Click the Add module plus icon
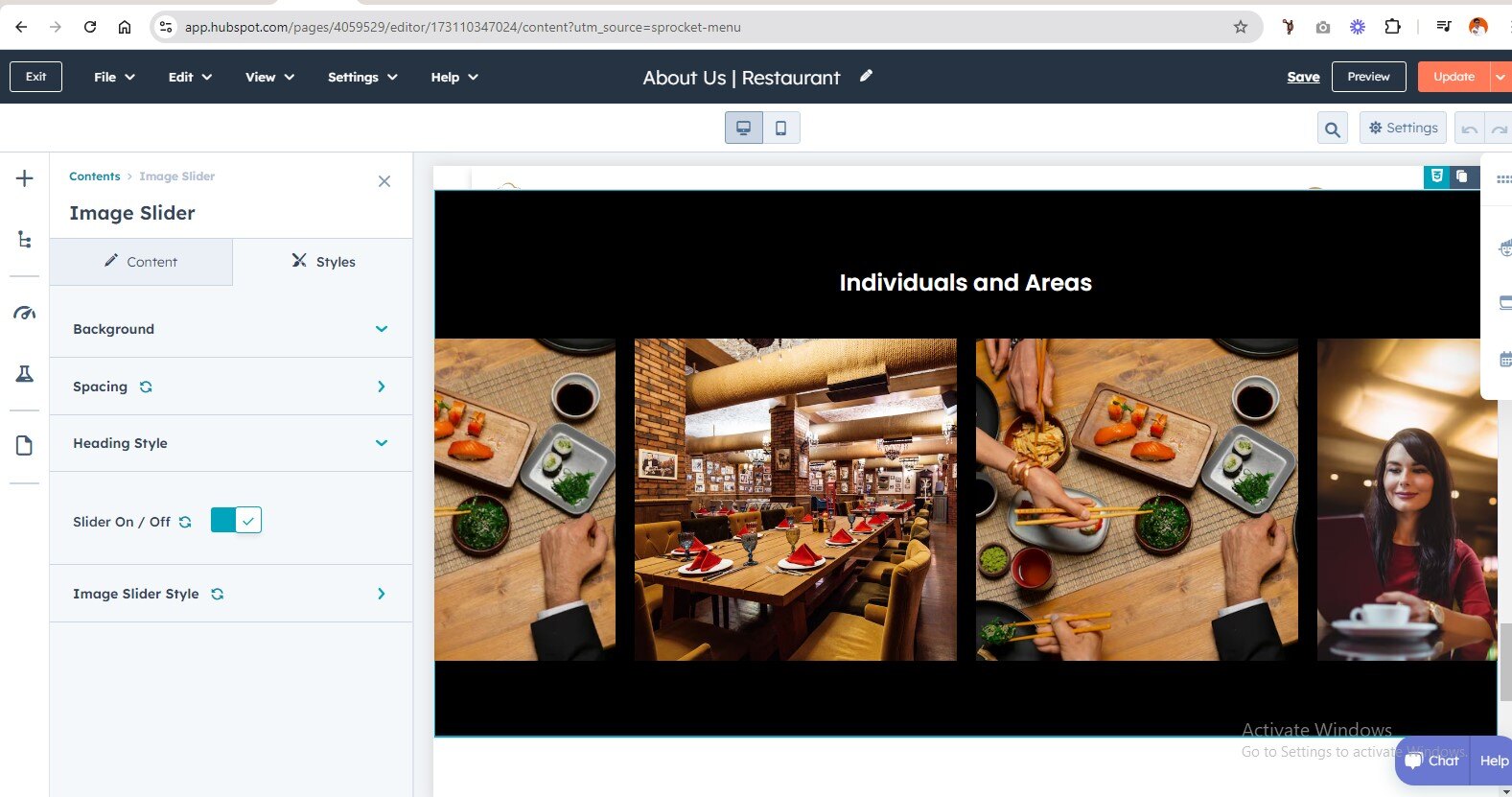1512x797 pixels. 25,178
